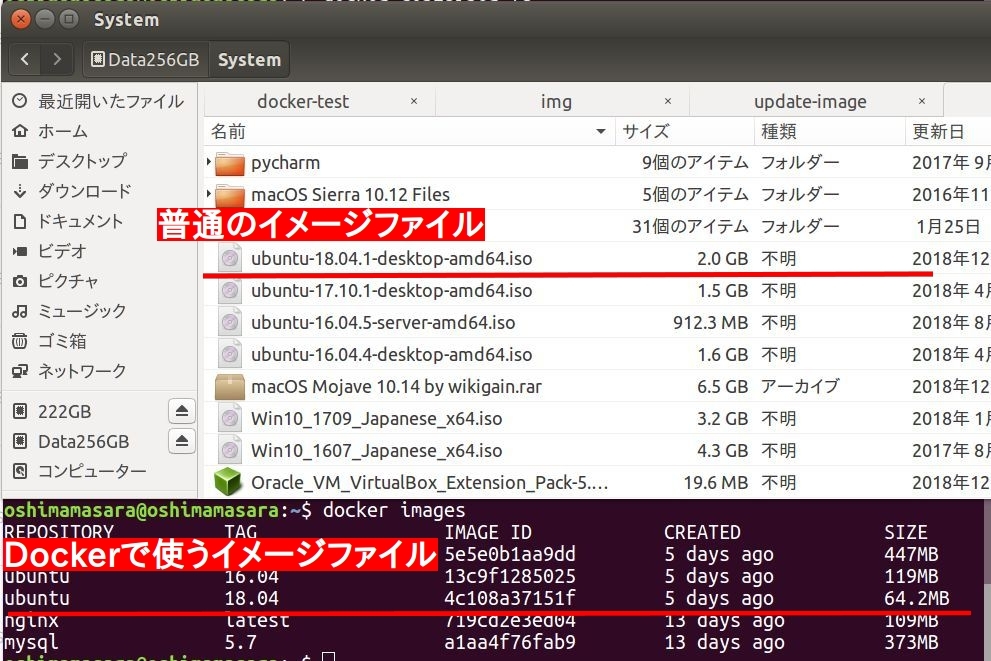Screen dimensions: 991x661
Task: Eject the 222GB drive
Action: (x=181, y=411)
